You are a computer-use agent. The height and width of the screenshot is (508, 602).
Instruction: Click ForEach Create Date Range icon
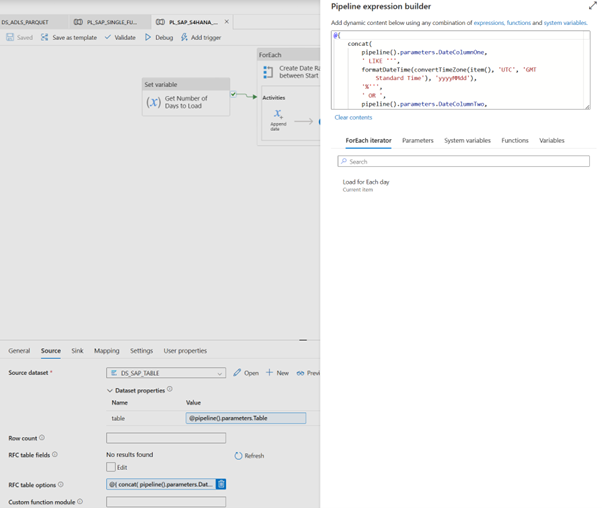(268, 72)
